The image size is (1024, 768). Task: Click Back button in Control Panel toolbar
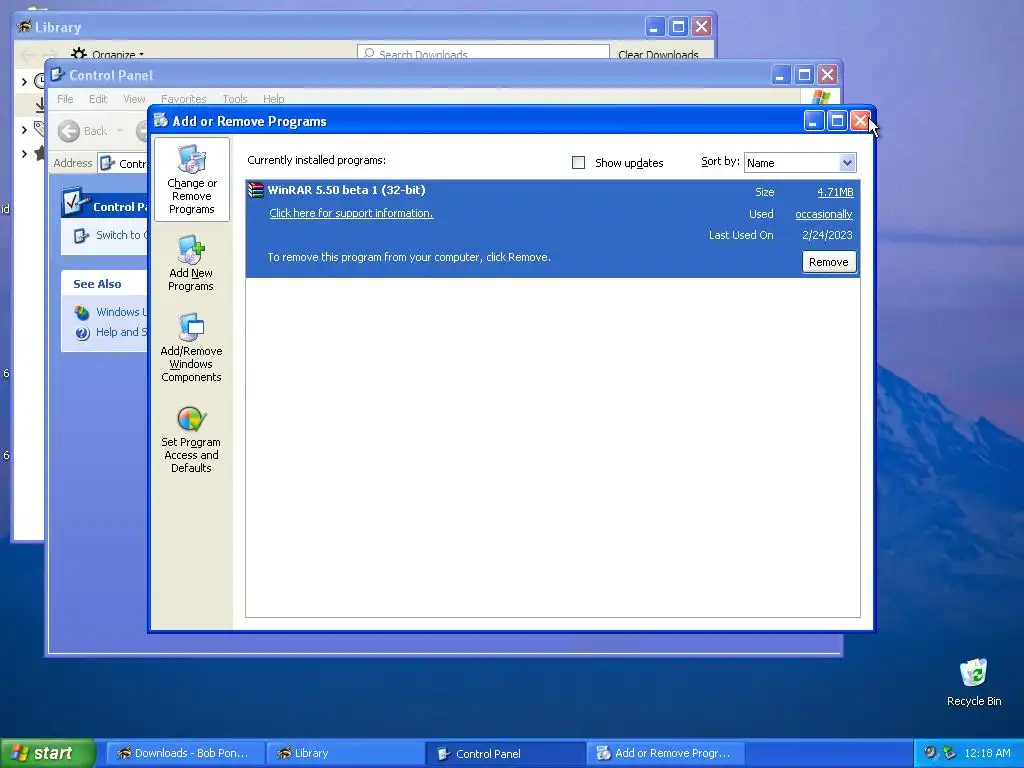pyautogui.click(x=82, y=131)
